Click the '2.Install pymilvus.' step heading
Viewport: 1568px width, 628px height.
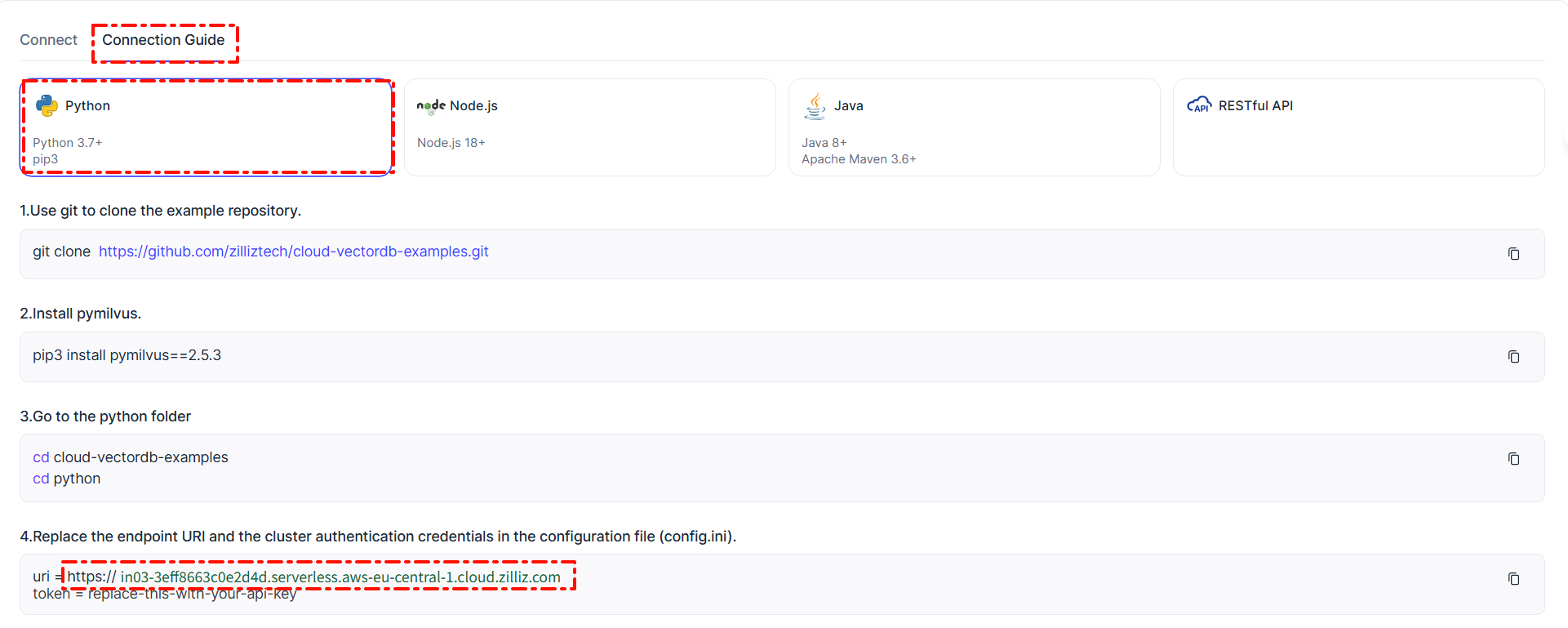coord(81,314)
